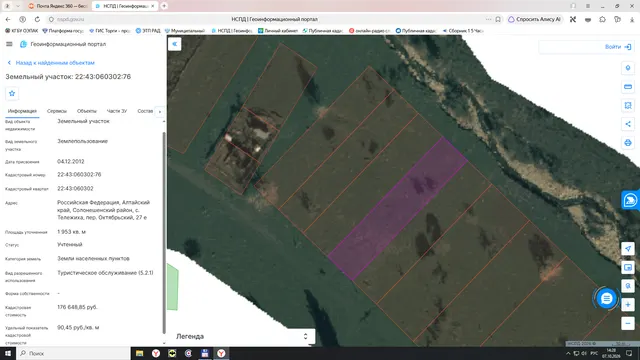Select the value 90,45 руб./кв. м
The width and height of the screenshot is (640, 360).
(x=78, y=327)
